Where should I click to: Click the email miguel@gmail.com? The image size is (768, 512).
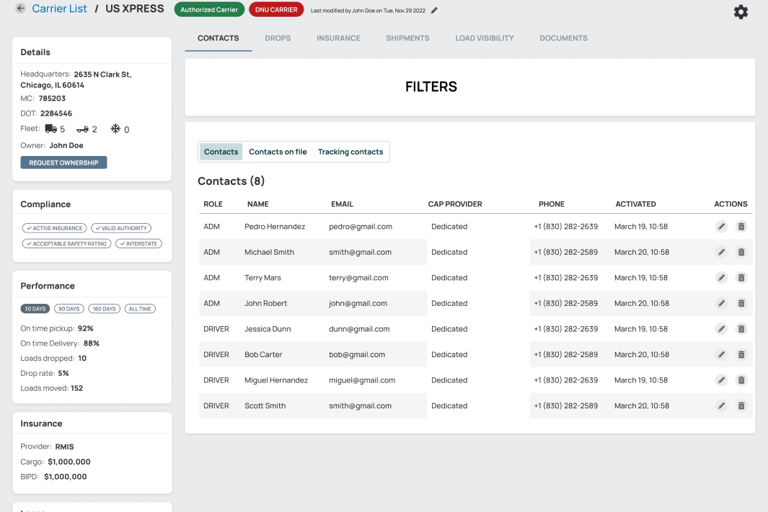pos(362,380)
